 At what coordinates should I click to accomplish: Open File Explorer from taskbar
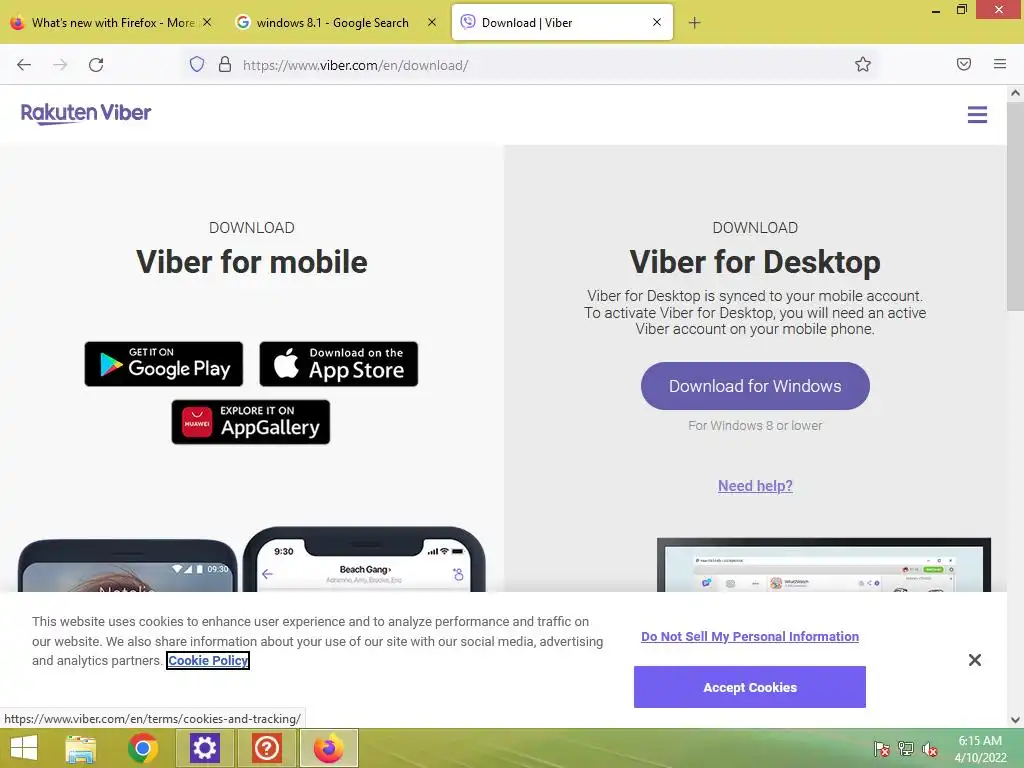pyautogui.click(x=80, y=748)
